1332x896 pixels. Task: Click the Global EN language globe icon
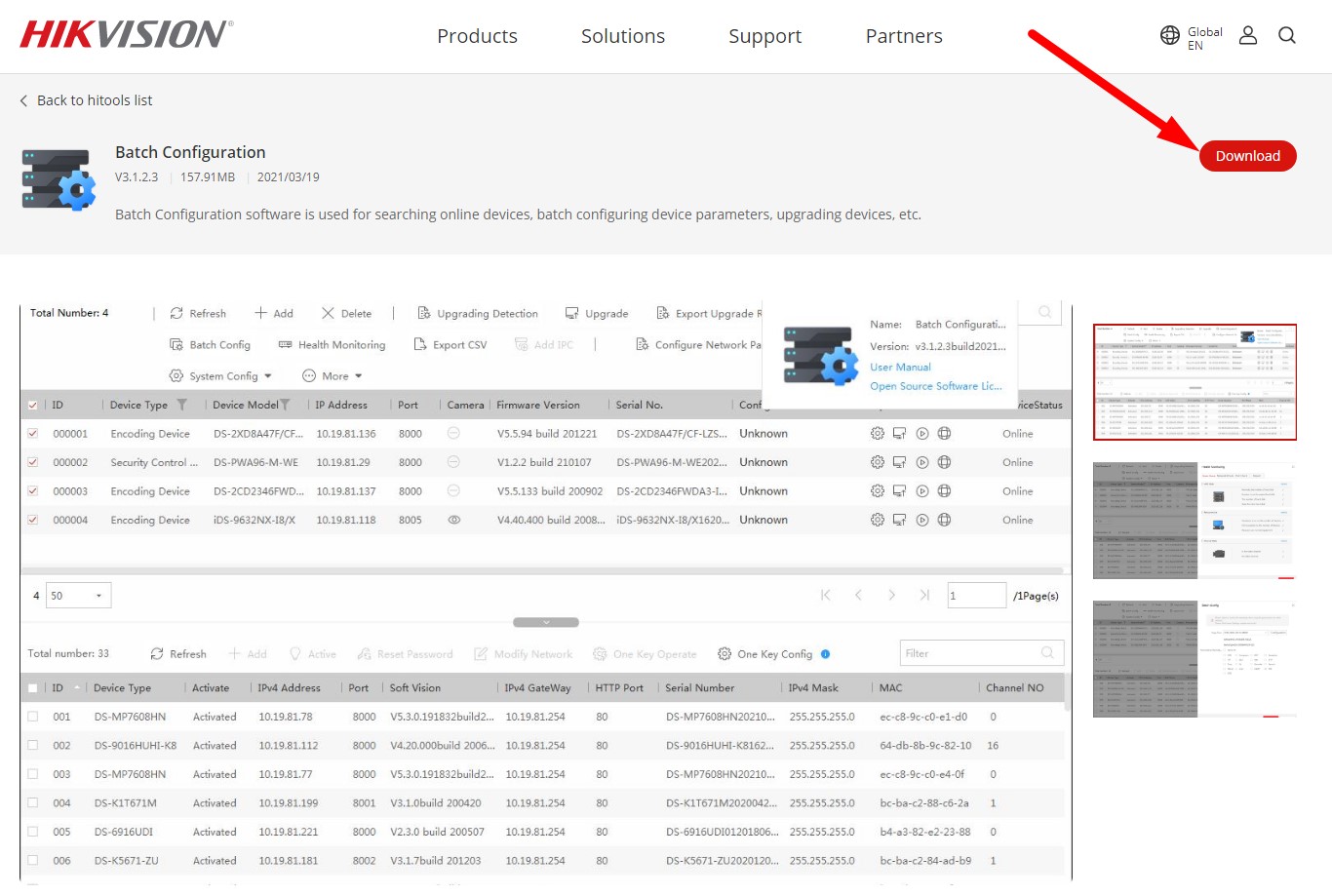1170,36
